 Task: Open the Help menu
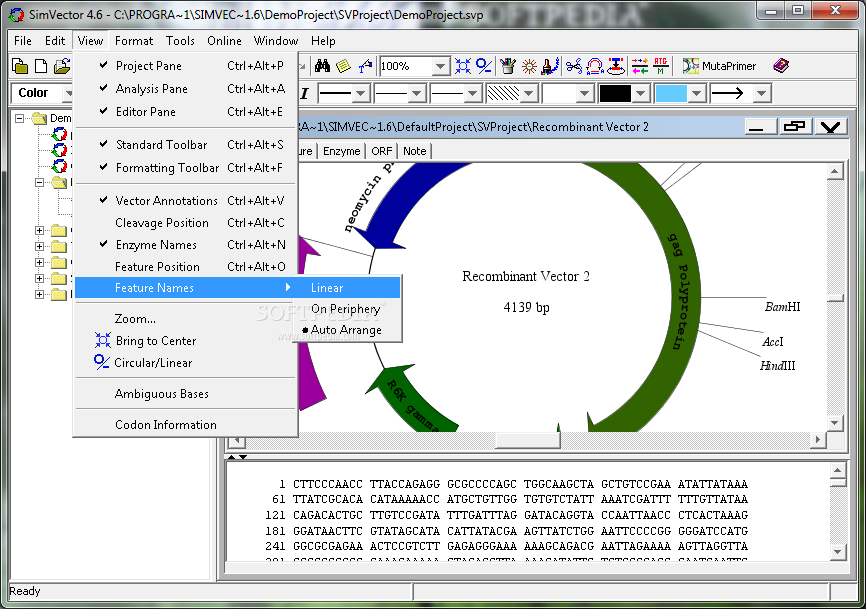point(323,41)
